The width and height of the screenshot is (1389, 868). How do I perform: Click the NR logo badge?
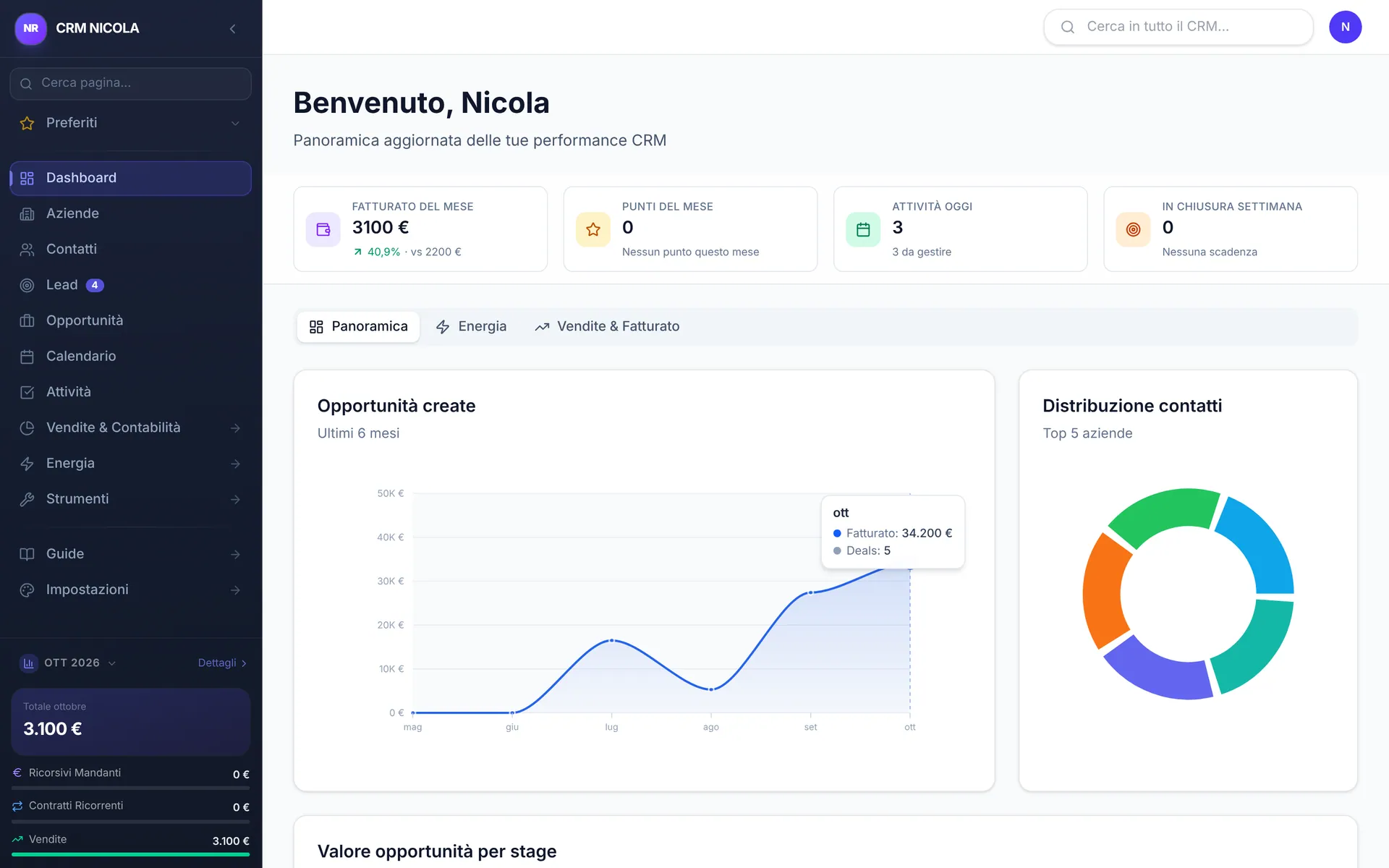30,28
